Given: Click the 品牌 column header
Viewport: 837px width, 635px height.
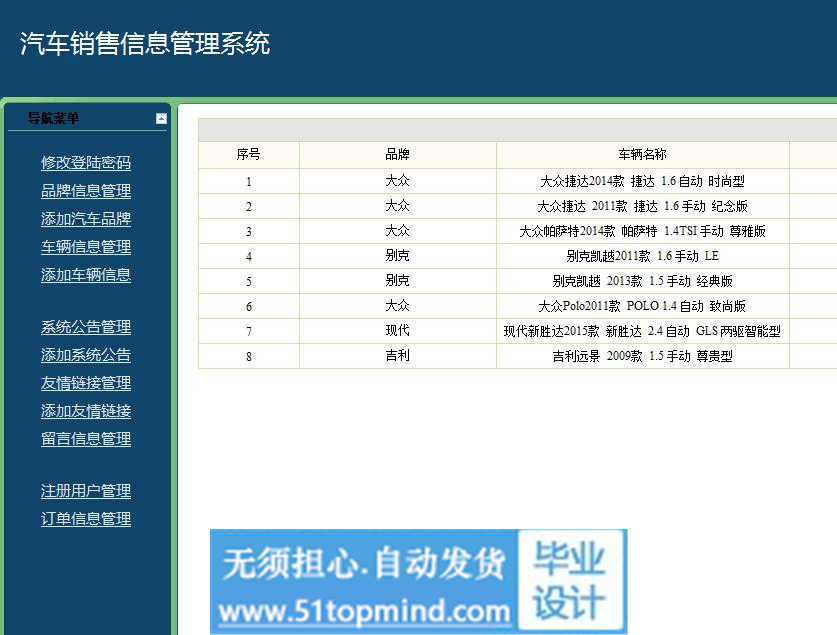Looking at the screenshot, I should (x=398, y=155).
